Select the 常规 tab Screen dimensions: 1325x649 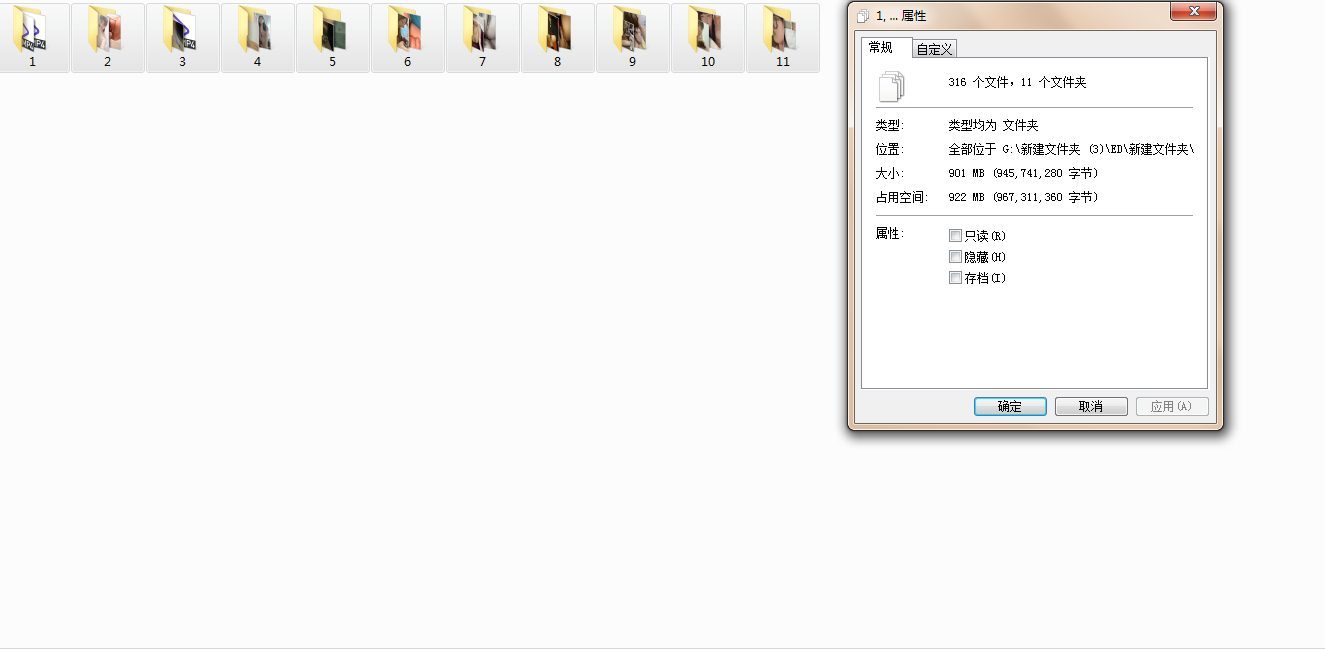[881, 47]
